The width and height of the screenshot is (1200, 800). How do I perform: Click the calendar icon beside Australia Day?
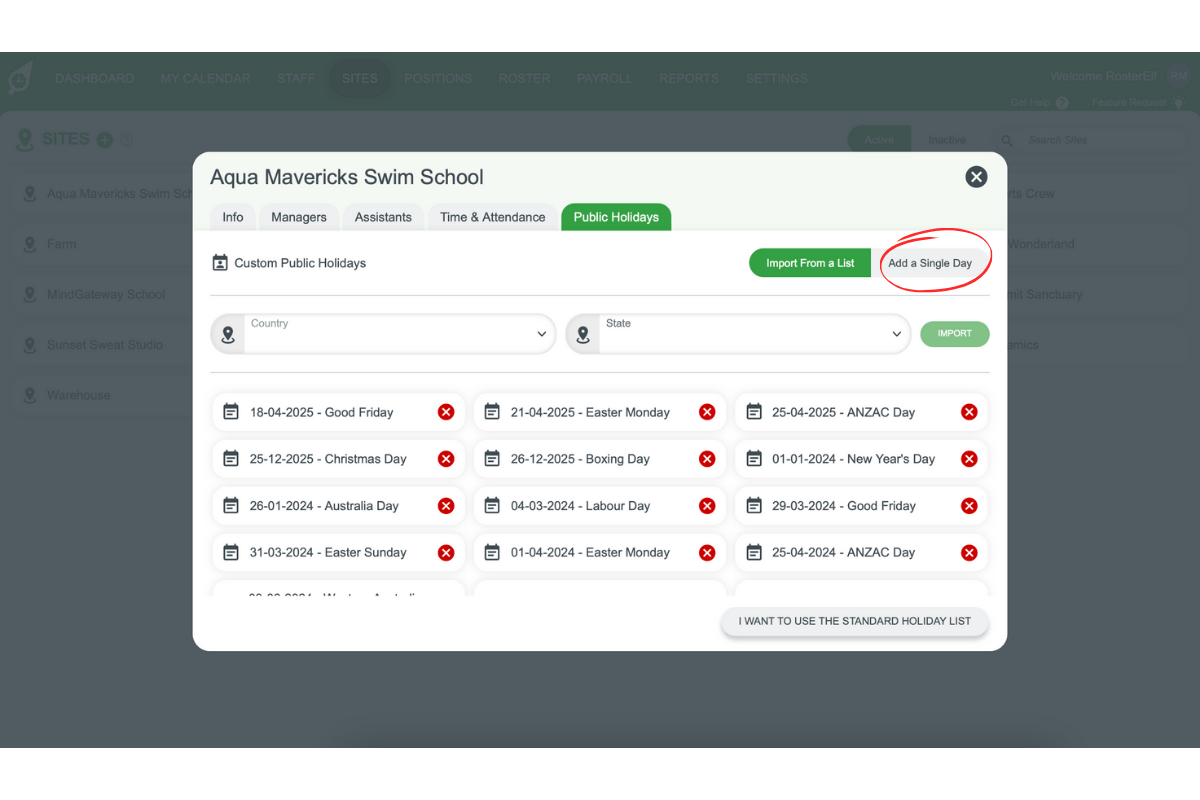[230, 505]
